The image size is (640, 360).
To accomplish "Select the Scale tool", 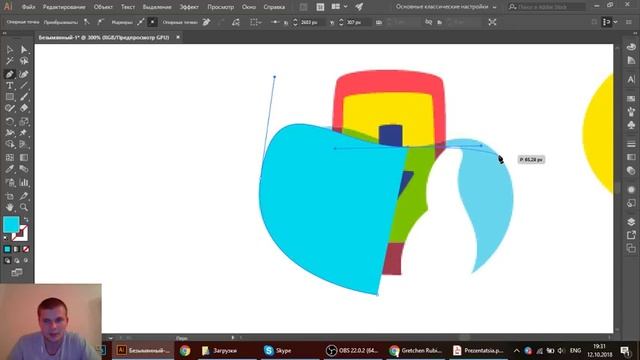I will click(24, 122).
